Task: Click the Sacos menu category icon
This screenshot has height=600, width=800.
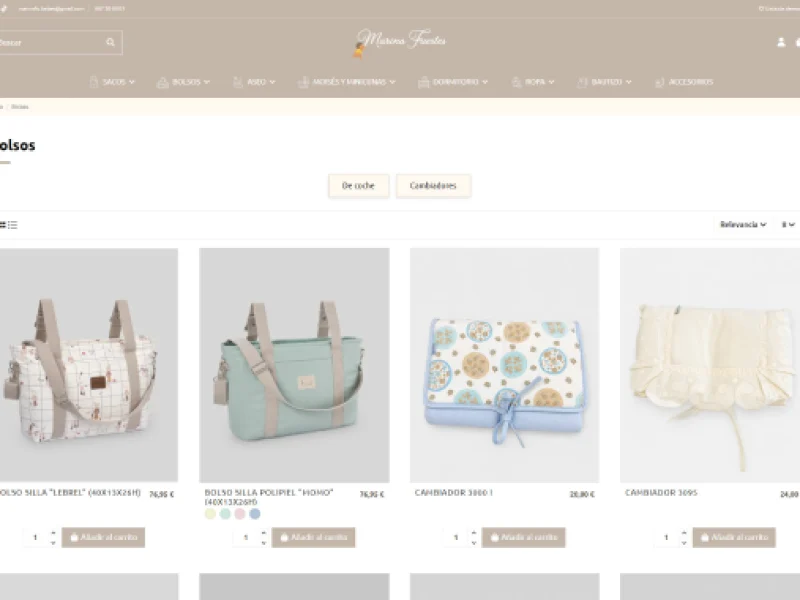Action: [x=94, y=82]
